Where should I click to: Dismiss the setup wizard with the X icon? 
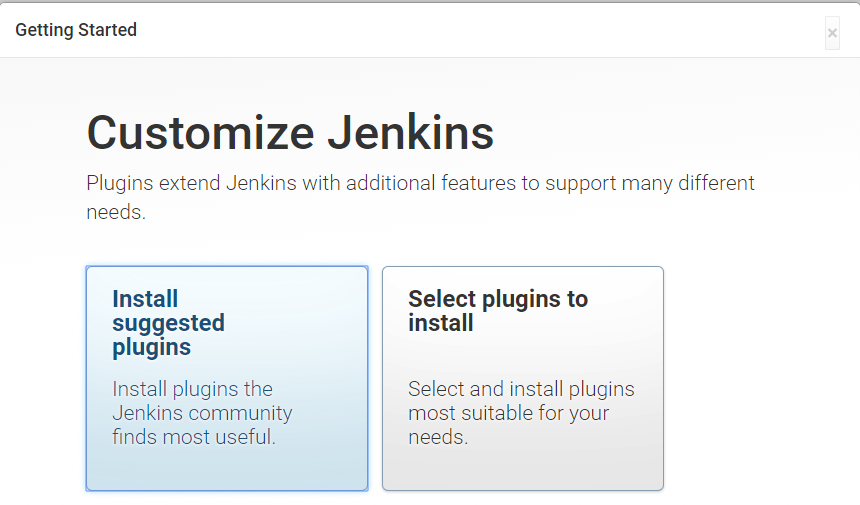(832, 33)
